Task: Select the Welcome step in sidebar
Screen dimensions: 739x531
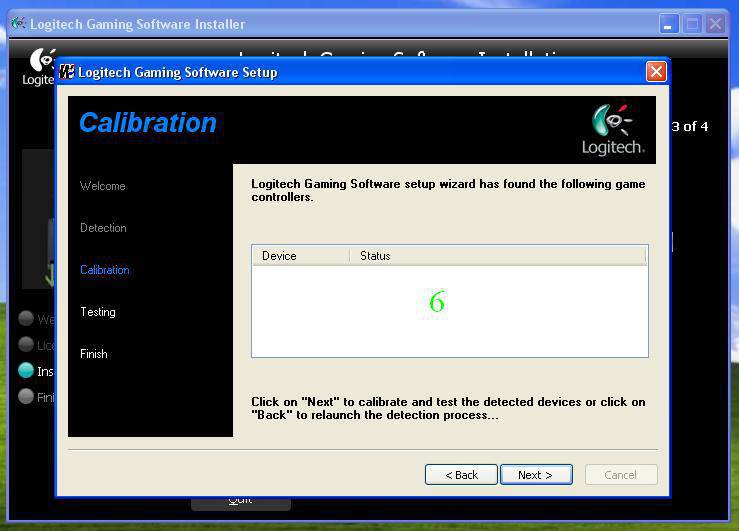Action: coord(103,186)
